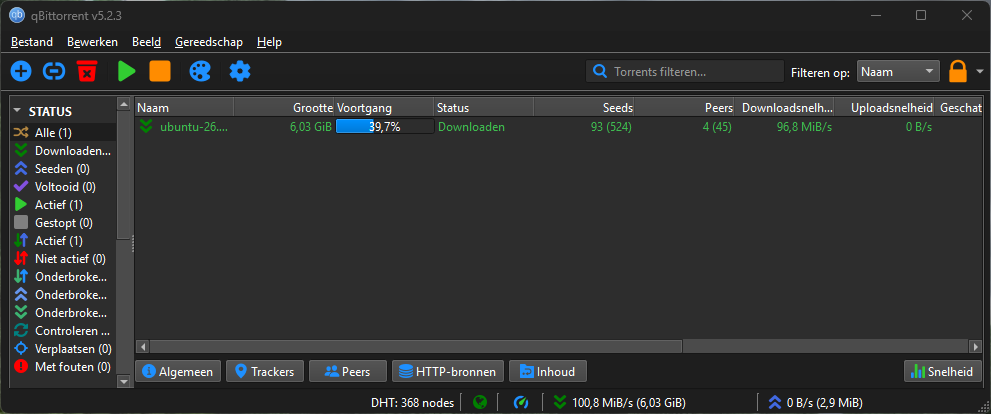Open the Bestand menu
Screen dimensions: 991x414
(x=32, y=42)
